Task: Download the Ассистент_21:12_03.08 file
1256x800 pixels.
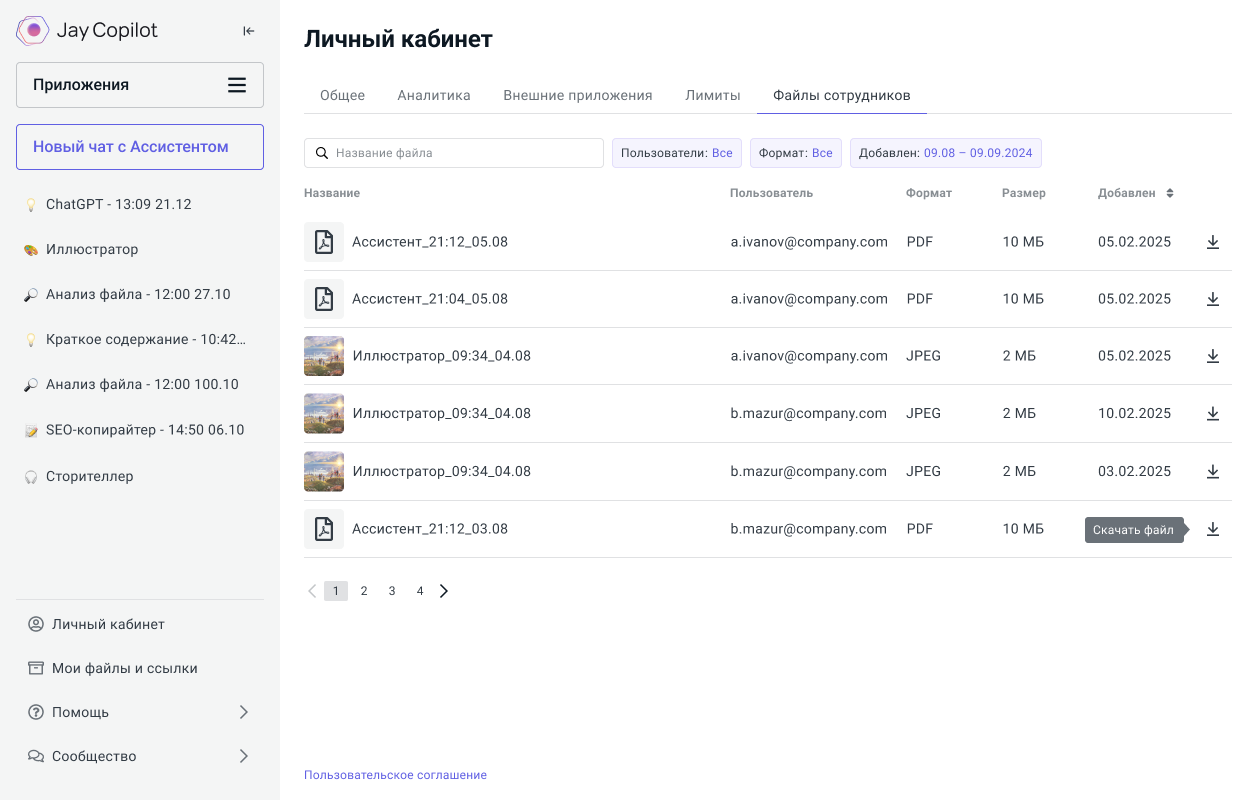Action: coord(1212,529)
